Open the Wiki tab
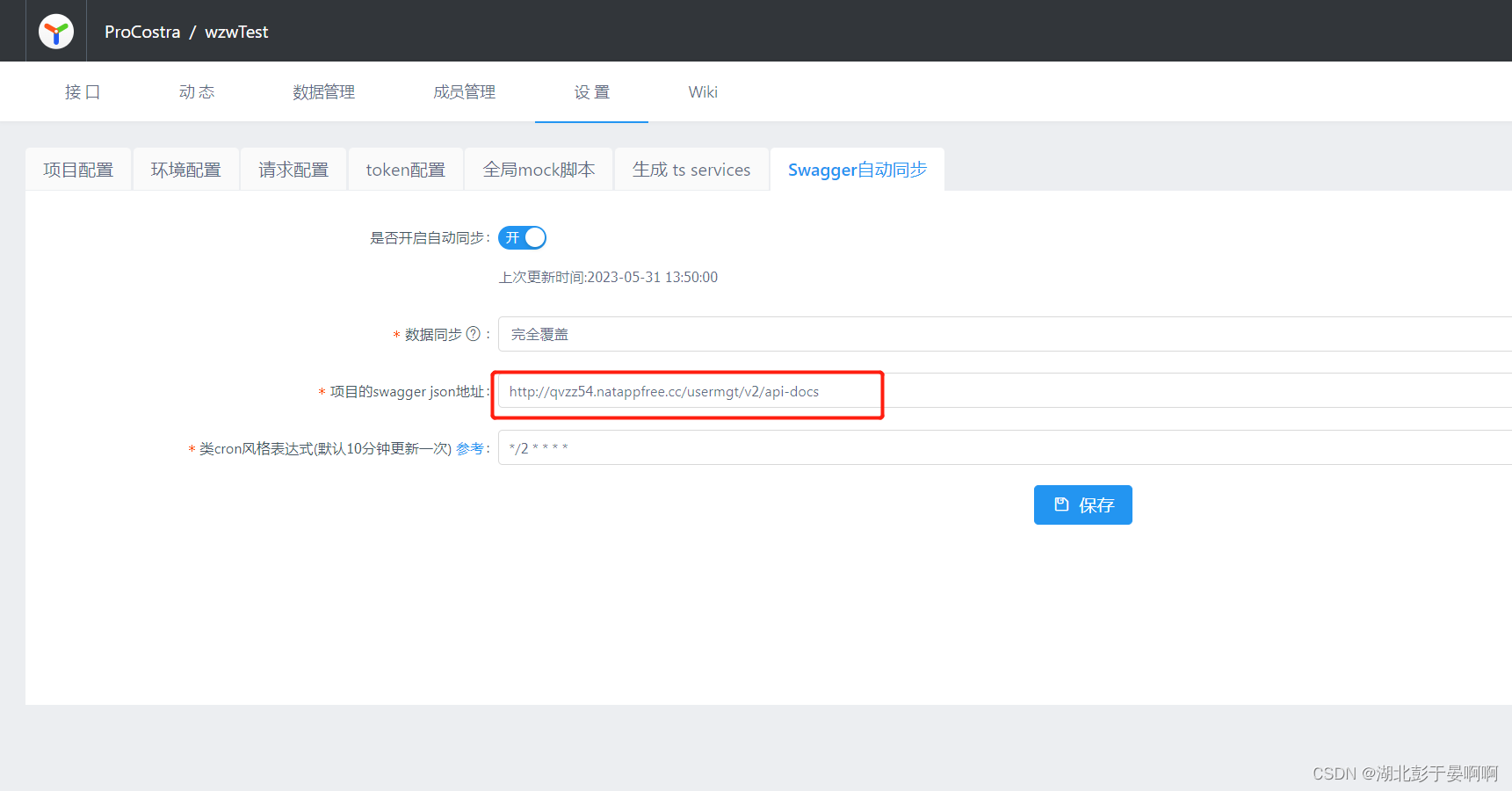Image resolution: width=1512 pixels, height=791 pixels. tap(703, 92)
